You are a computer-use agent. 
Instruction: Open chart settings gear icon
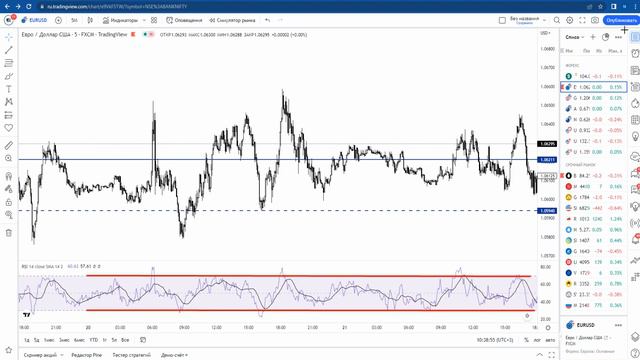[569, 20]
